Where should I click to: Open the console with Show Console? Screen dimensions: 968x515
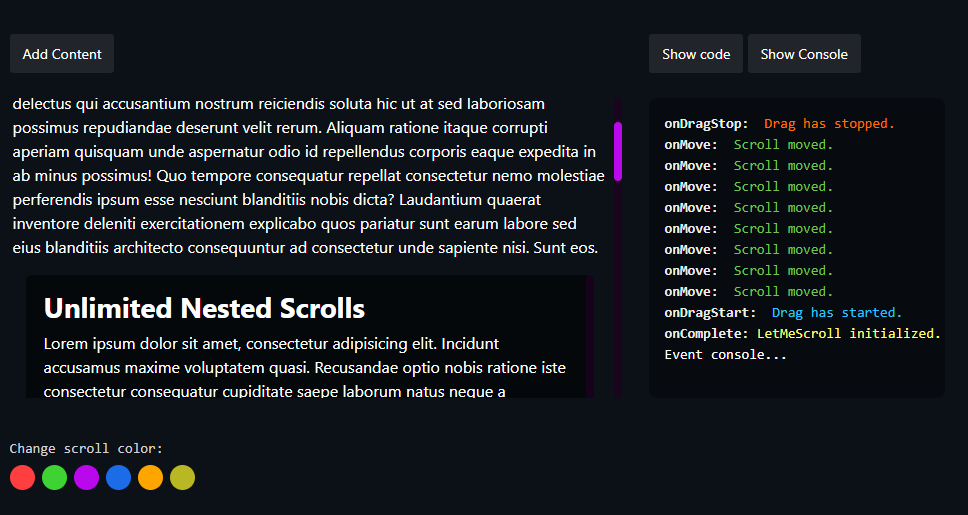803,54
